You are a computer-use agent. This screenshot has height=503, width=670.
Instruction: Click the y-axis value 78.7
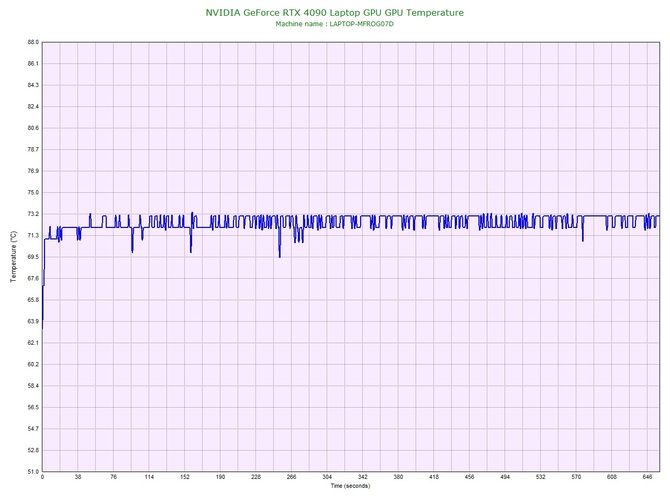coord(33,150)
